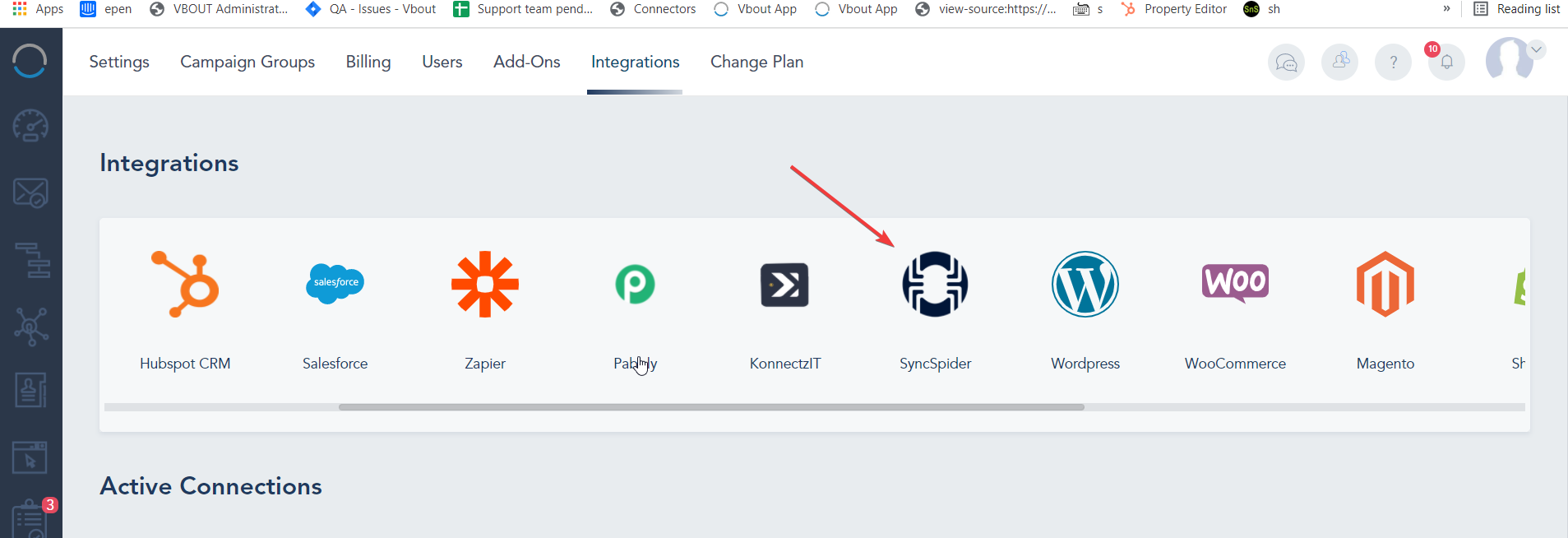Select the Salesforce cloud logo

tap(335, 284)
